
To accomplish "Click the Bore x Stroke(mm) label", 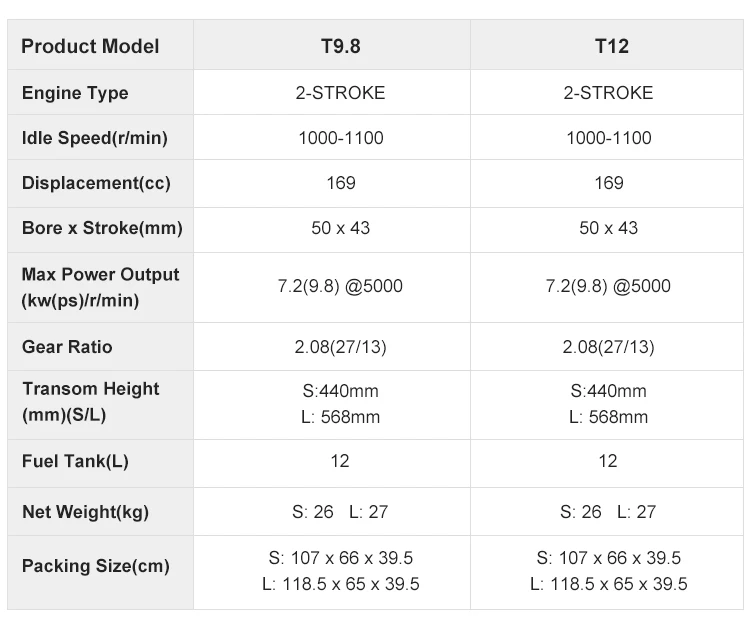I will 102,228.
